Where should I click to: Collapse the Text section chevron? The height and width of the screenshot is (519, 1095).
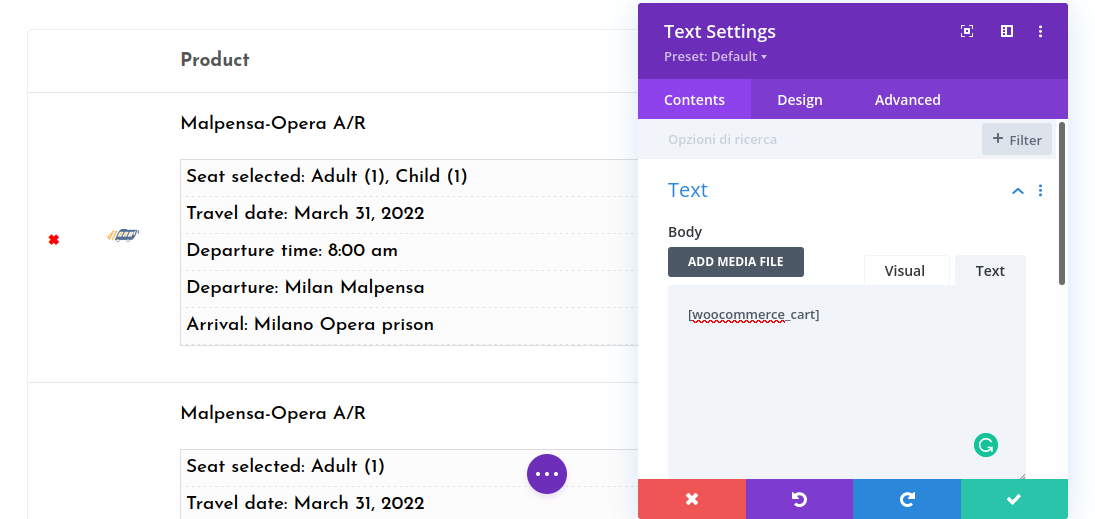coord(1018,190)
